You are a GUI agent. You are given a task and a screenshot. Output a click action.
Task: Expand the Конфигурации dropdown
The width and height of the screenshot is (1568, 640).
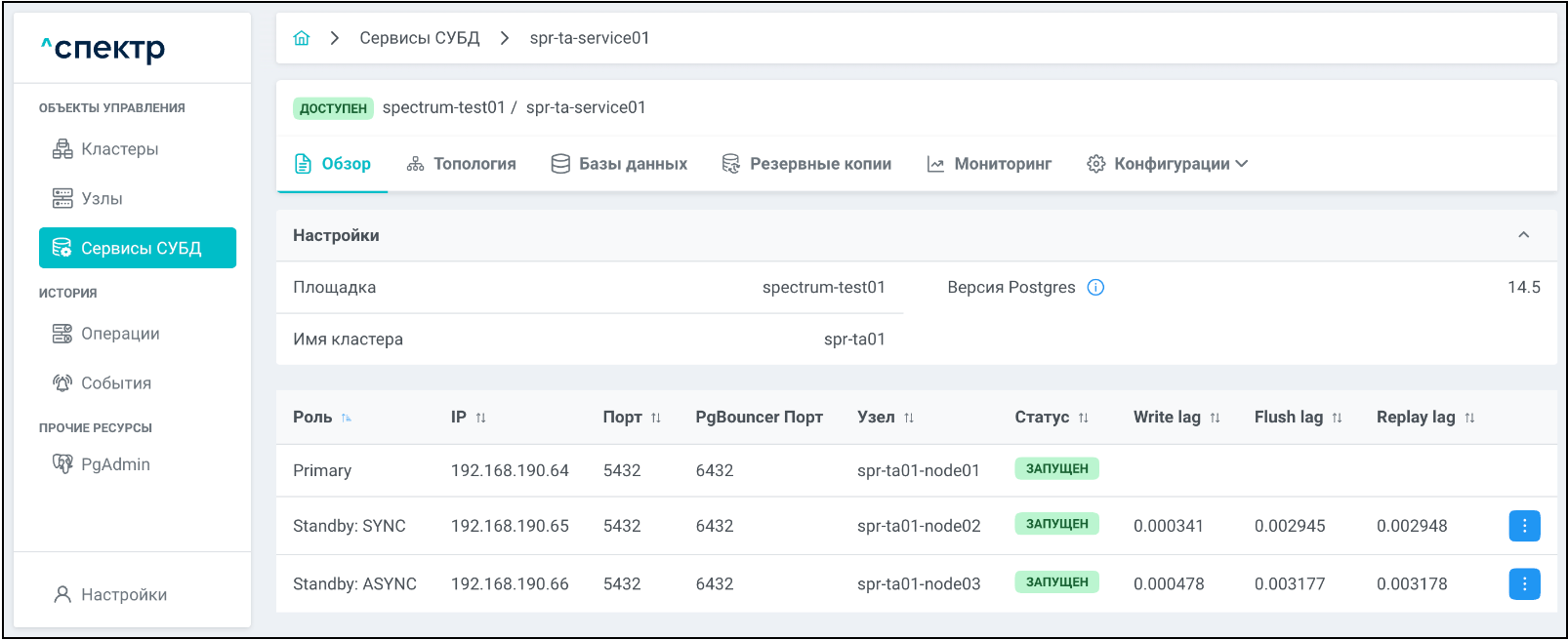point(1168,164)
